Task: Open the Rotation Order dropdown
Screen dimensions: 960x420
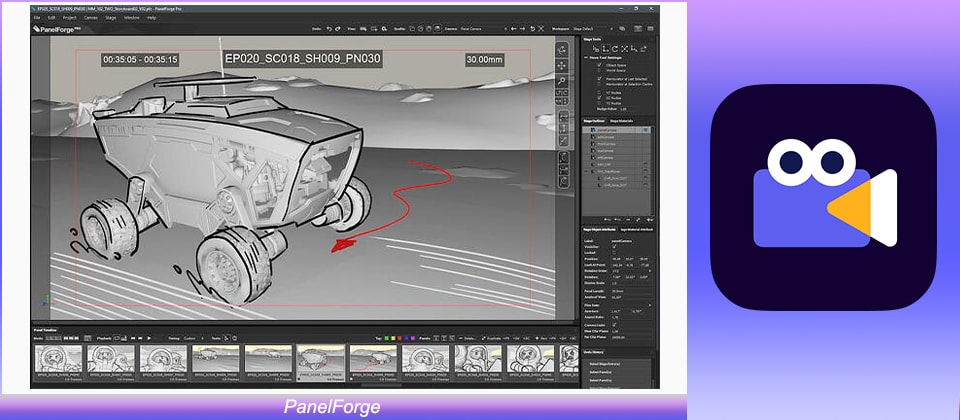Action: click(632, 270)
